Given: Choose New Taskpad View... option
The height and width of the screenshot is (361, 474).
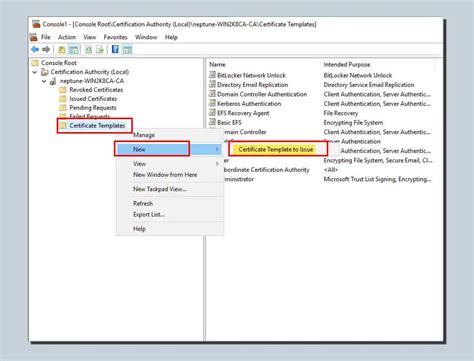Looking at the screenshot, I should [160, 189].
